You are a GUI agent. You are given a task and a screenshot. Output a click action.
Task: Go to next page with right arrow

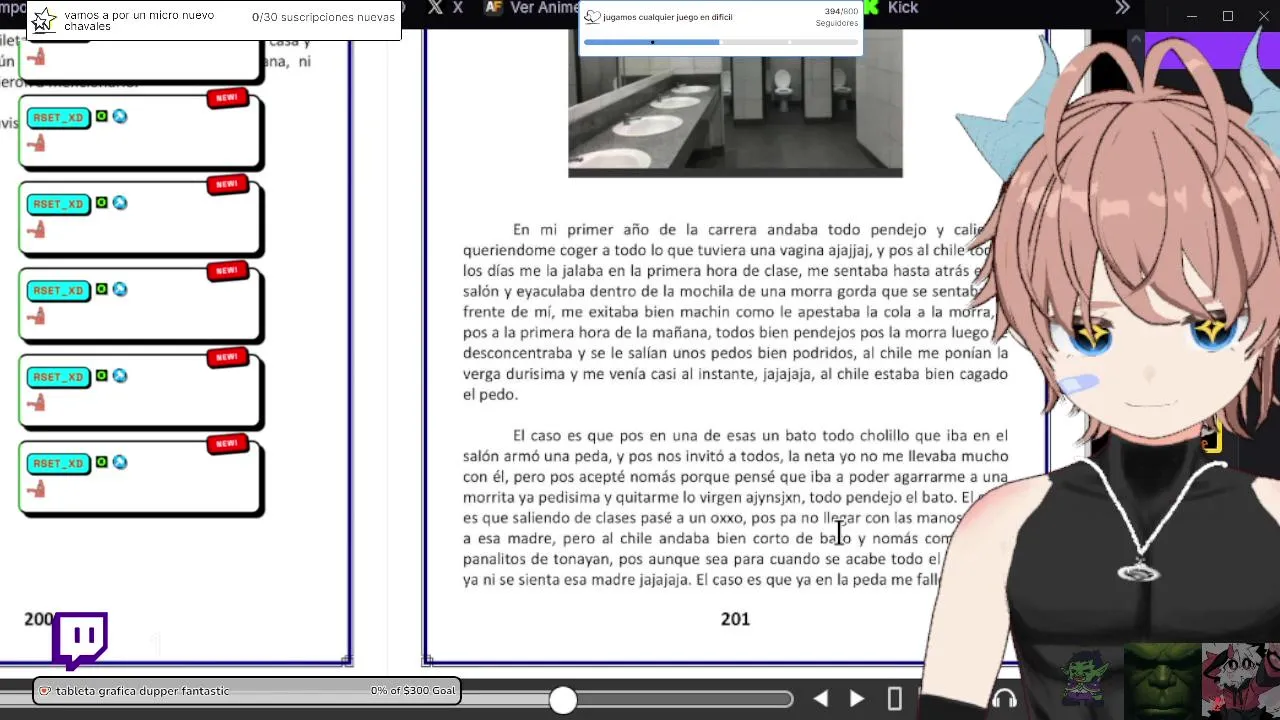(x=857, y=699)
